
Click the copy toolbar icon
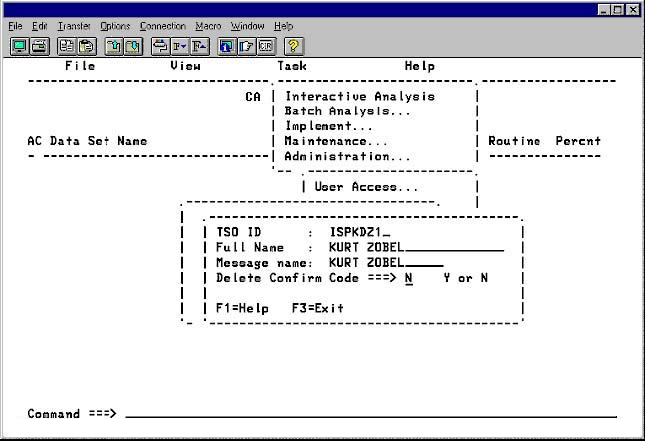[x=66, y=46]
